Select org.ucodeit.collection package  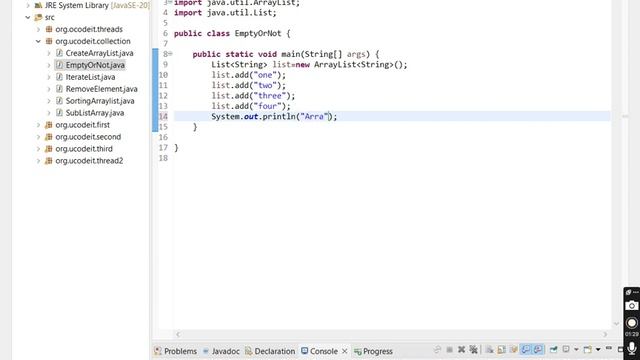[93, 41]
